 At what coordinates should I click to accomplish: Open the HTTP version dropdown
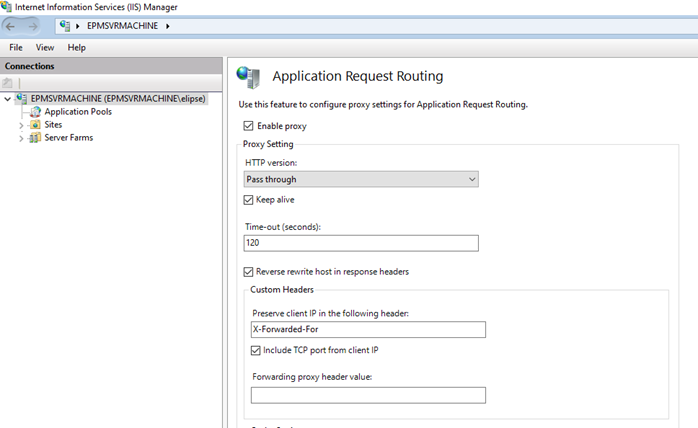(x=361, y=179)
